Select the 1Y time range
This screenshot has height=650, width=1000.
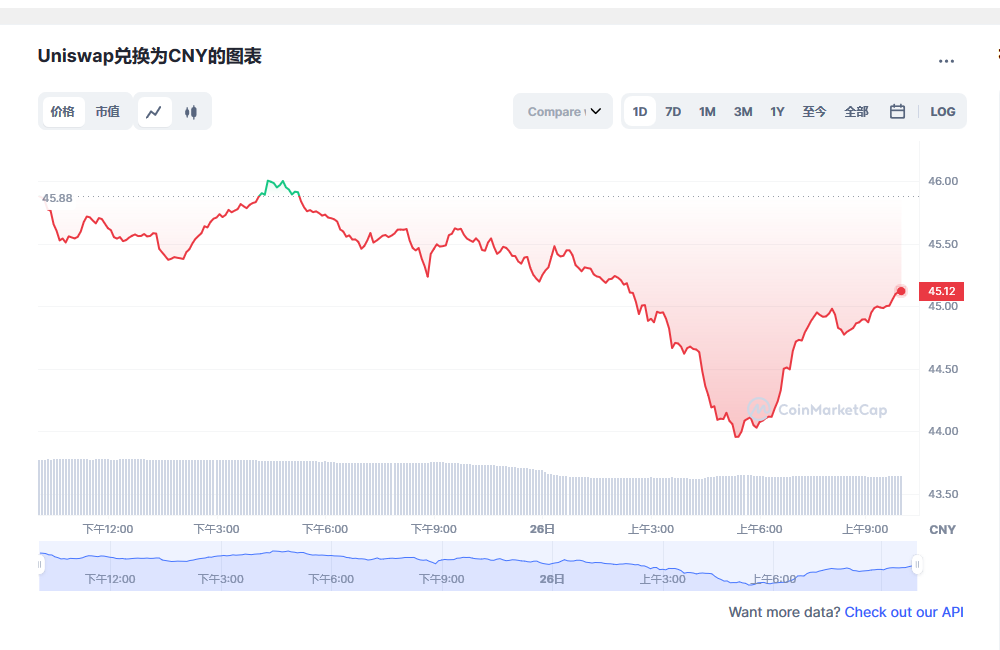point(777,112)
